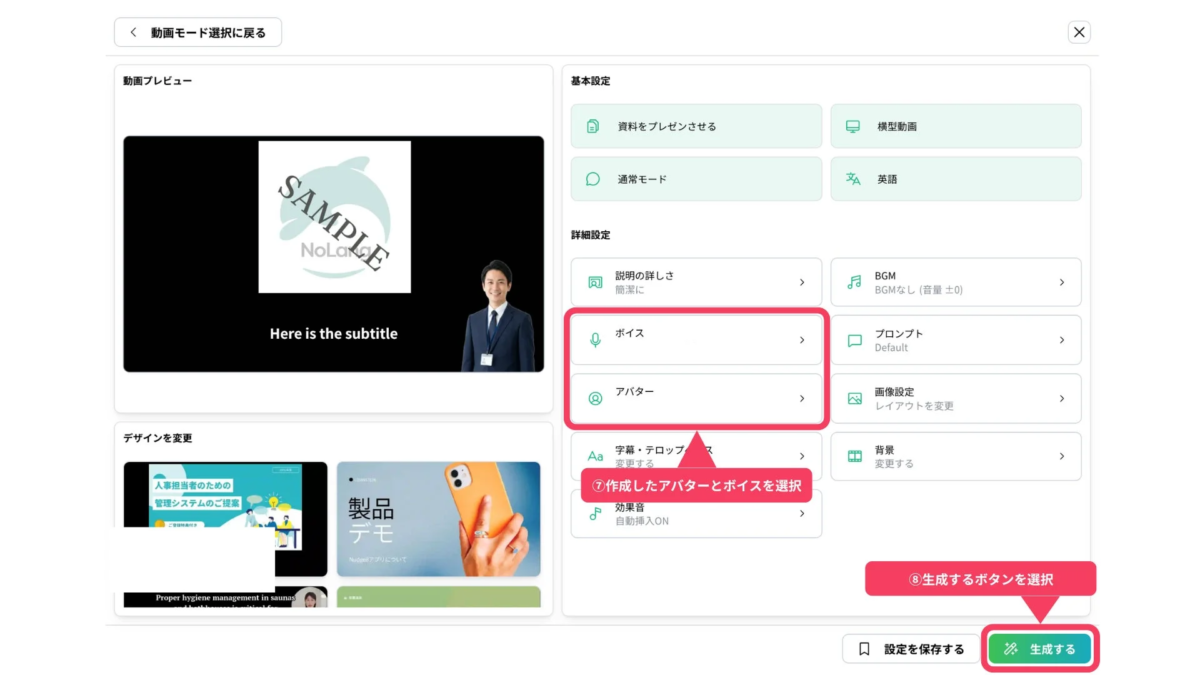Viewport: 1200px width, 675px height.
Task: Click the microphone icon in ボイス row
Action: click(596, 340)
